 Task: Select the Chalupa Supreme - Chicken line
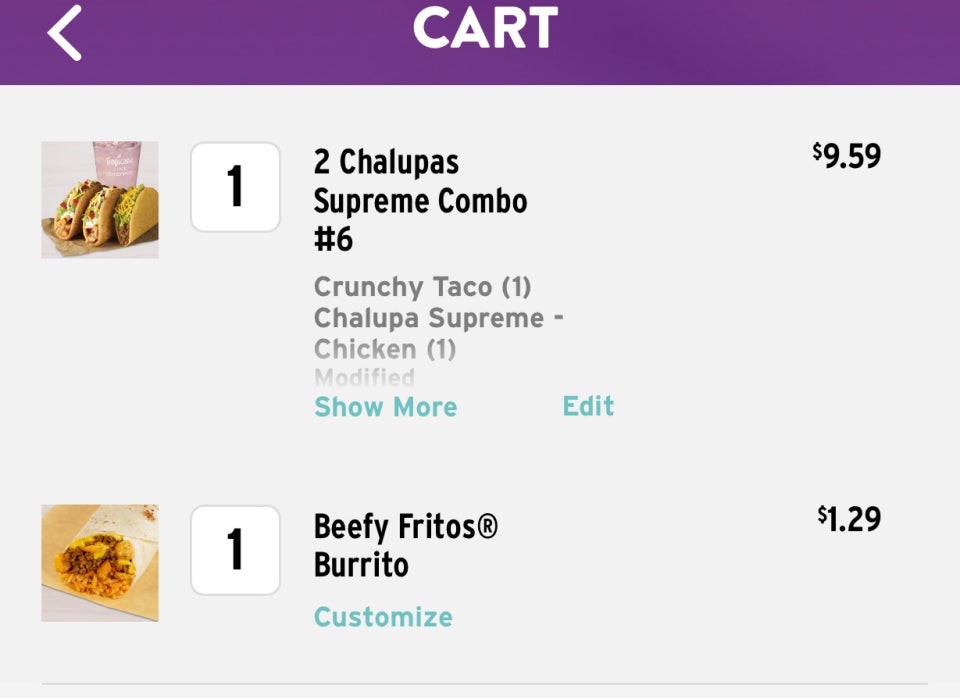[438, 333]
